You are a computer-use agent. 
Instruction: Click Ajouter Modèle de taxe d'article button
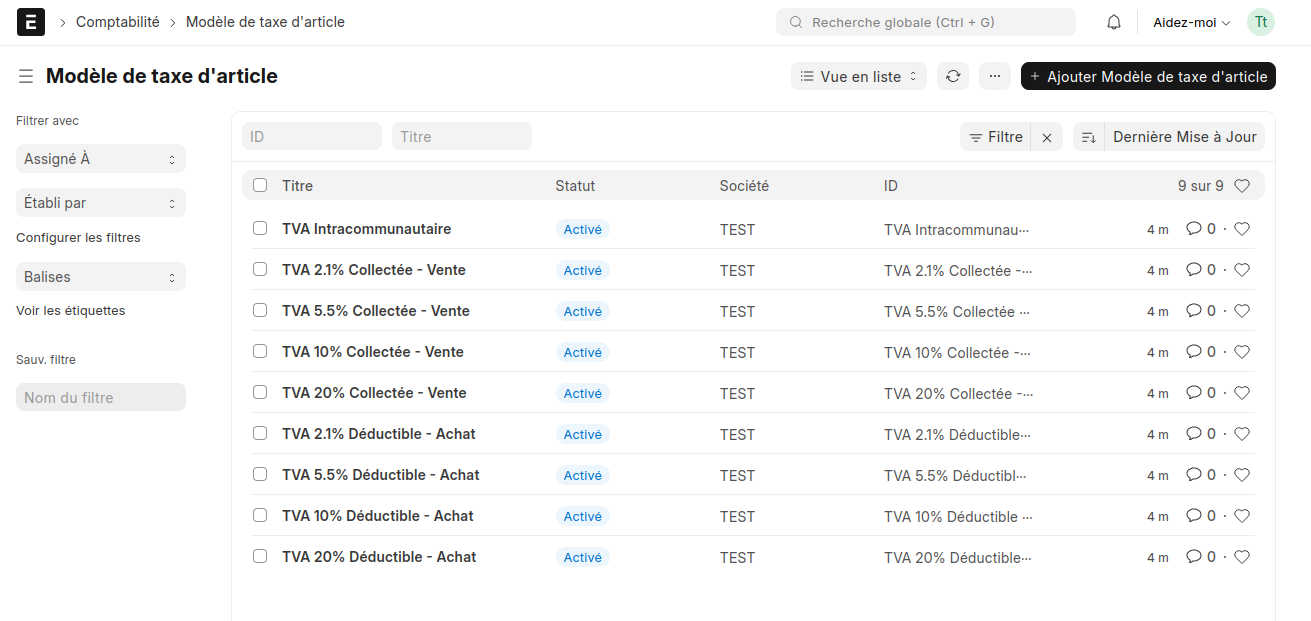coord(1148,76)
